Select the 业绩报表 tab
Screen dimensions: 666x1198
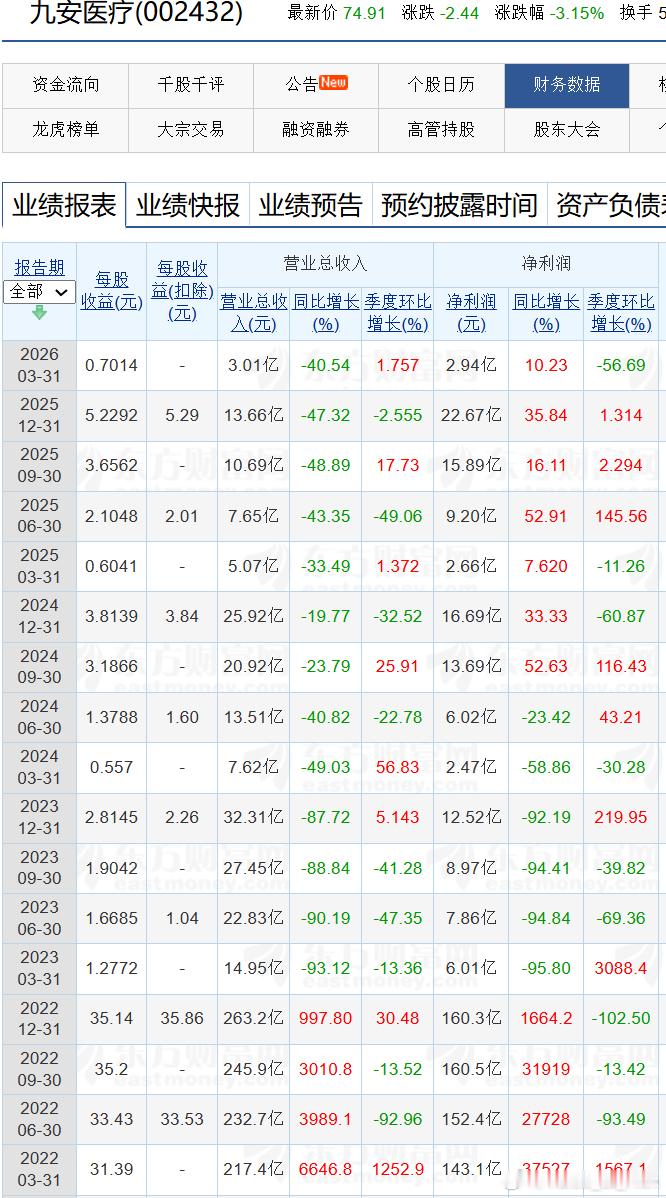click(64, 206)
